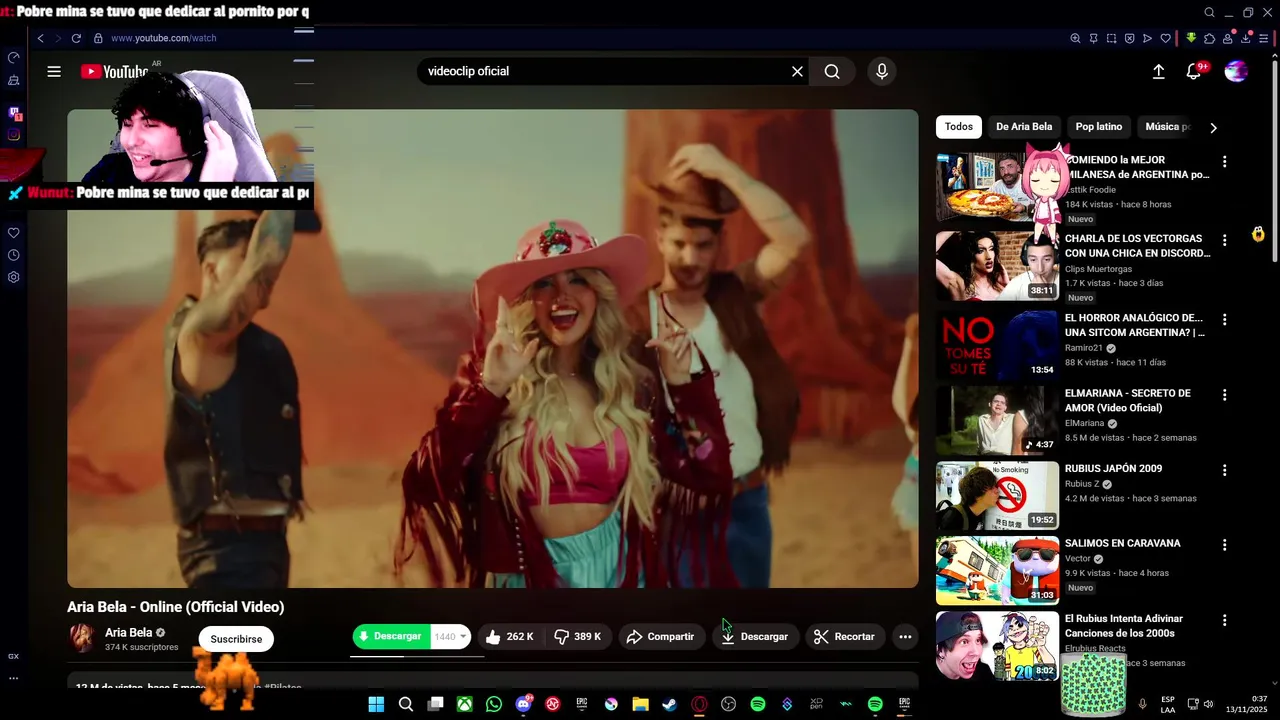Click the heart bookmark icon in toolbar
Image resolution: width=1280 pixels, height=720 pixels.
(x=1165, y=38)
